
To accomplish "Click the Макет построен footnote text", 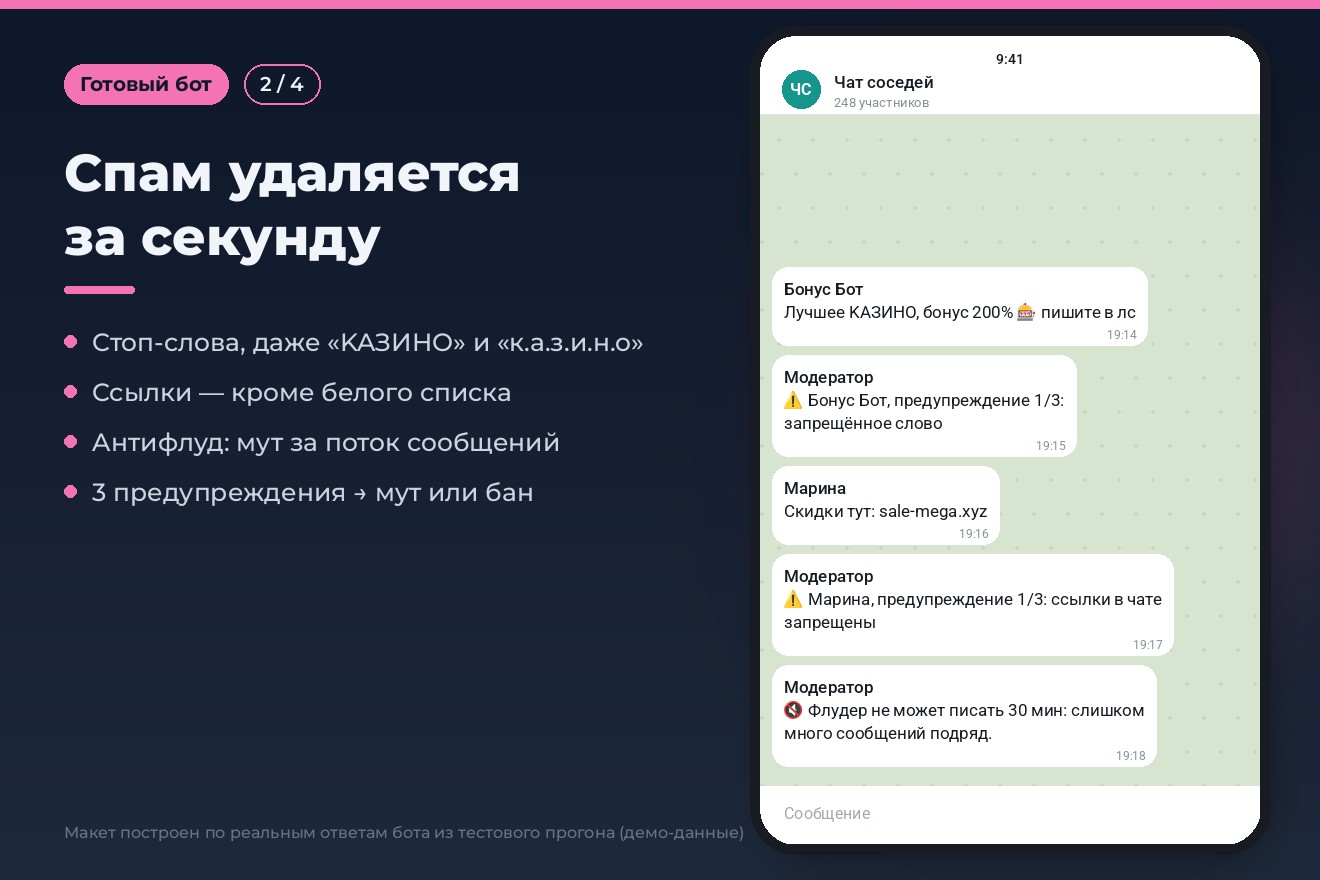I will click(x=404, y=832).
